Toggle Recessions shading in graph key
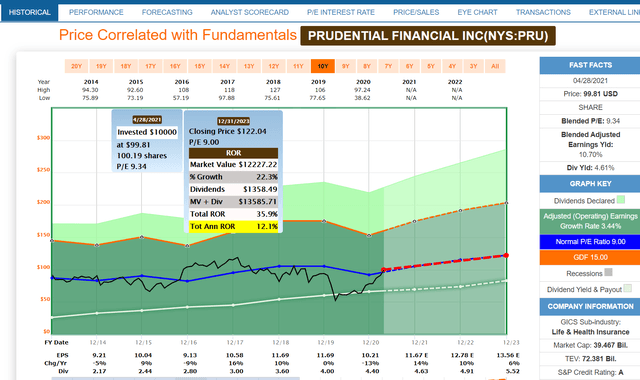The height and width of the screenshot is (380, 640). 590,273
